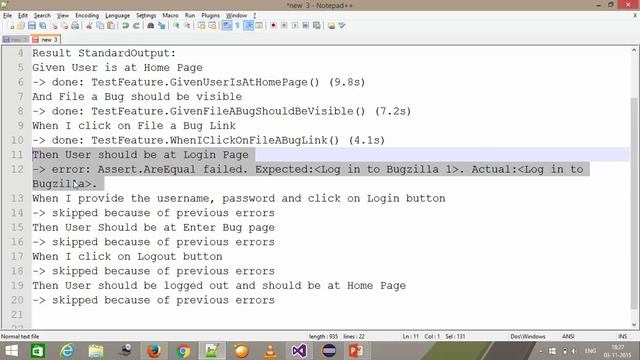Open the Settings menu
Screen dimensions: 640x360
[146, 16]
